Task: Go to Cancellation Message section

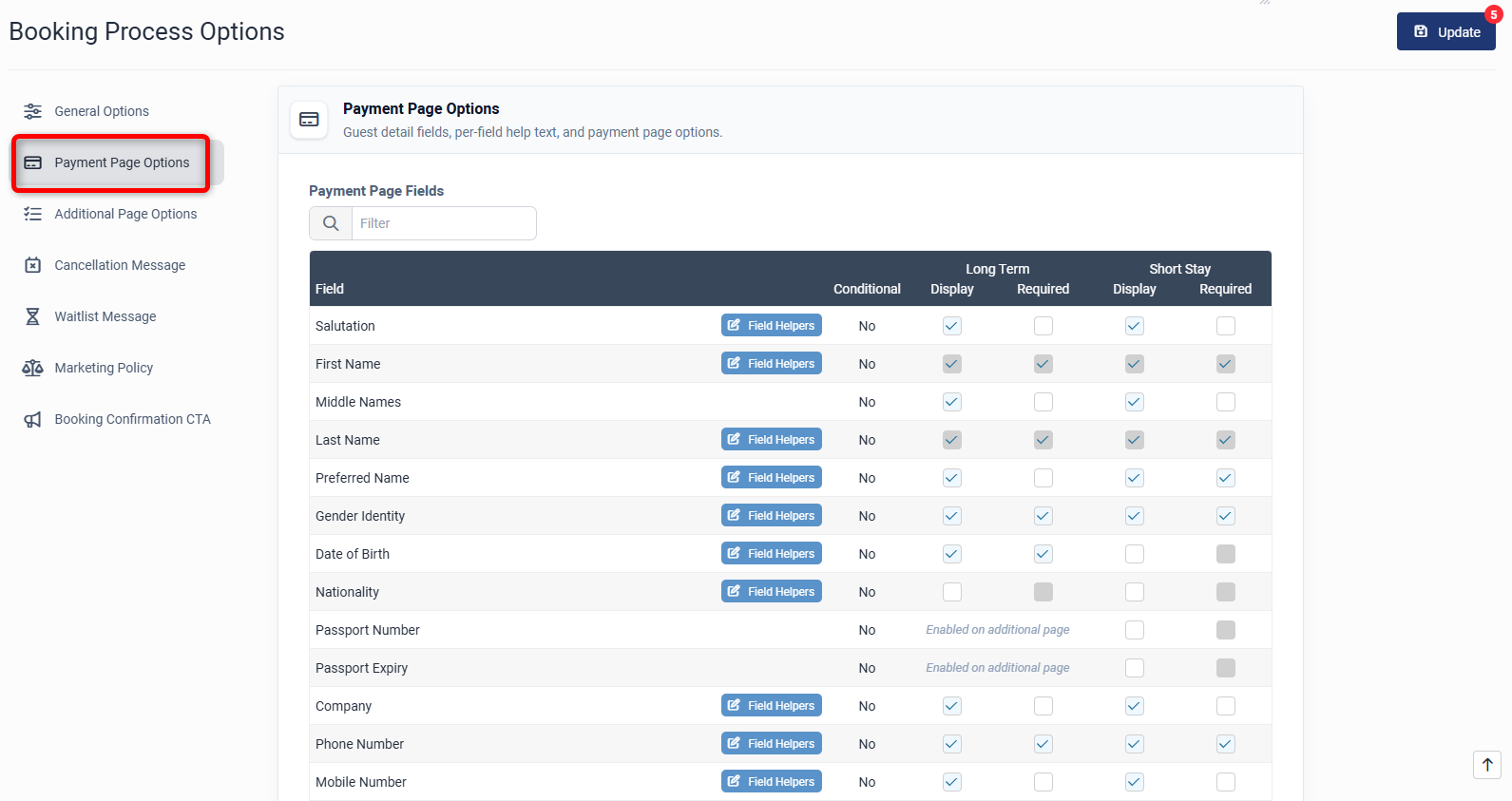Action: 120,265
